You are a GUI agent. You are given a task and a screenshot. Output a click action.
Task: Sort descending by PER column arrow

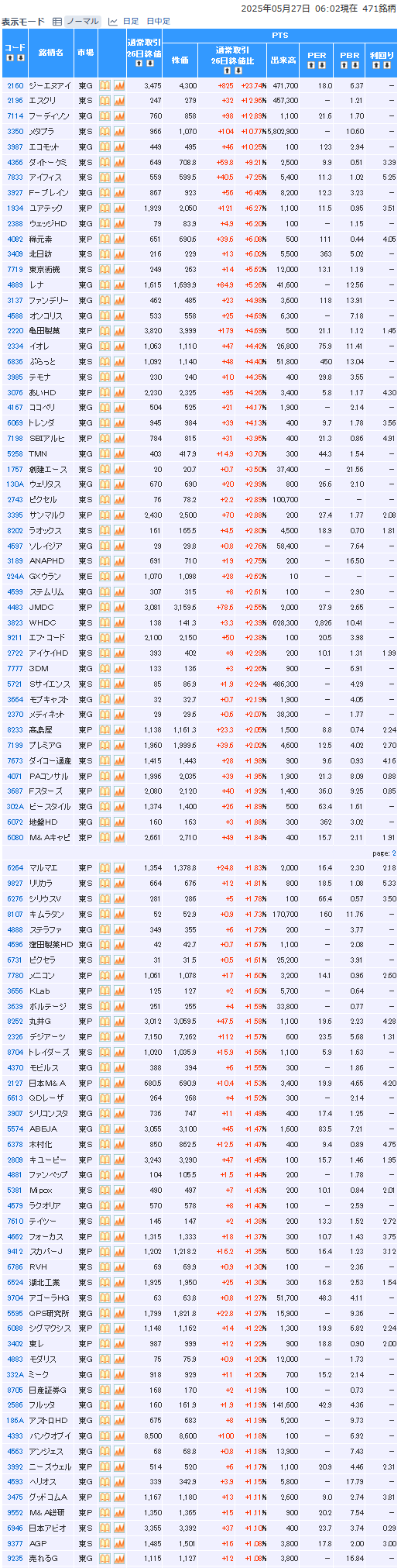(x=322, y=65)
